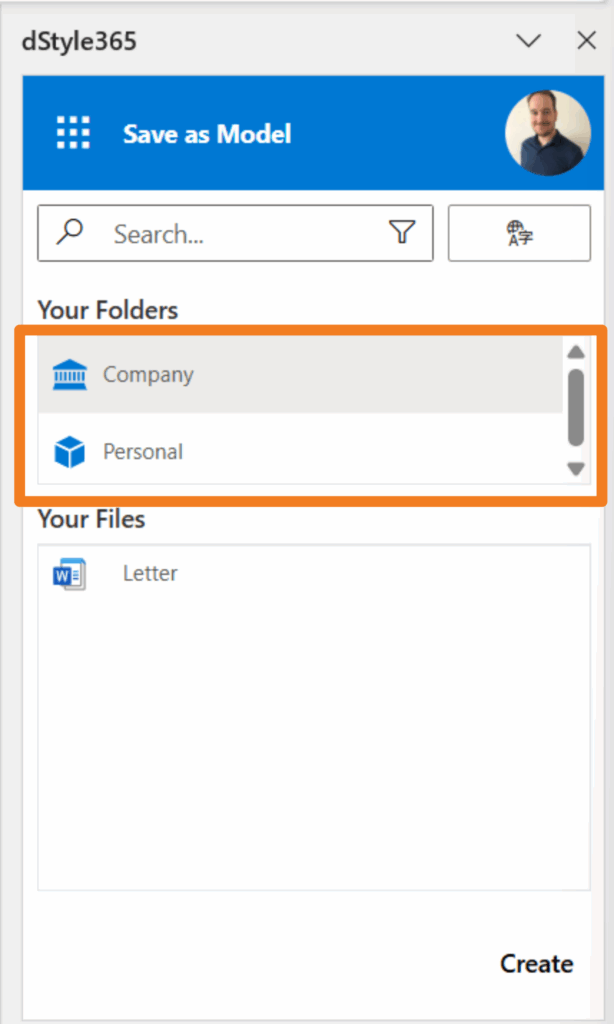Open the filter funnel icon
Screen dimensions: 614x1024
click(402, 232)
